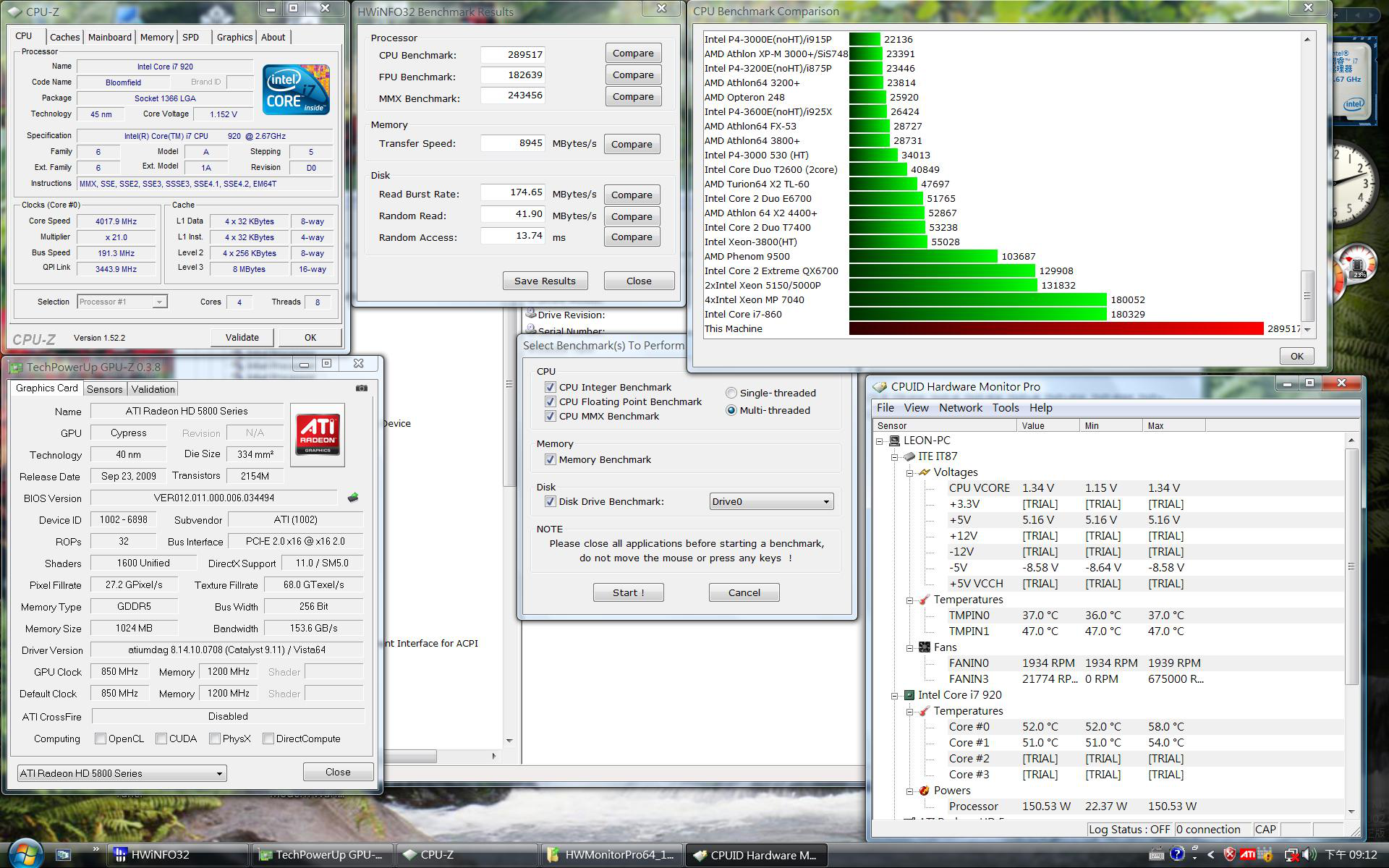Click the Fans icon in Hardware Monitor tree

tap(924, 647)
